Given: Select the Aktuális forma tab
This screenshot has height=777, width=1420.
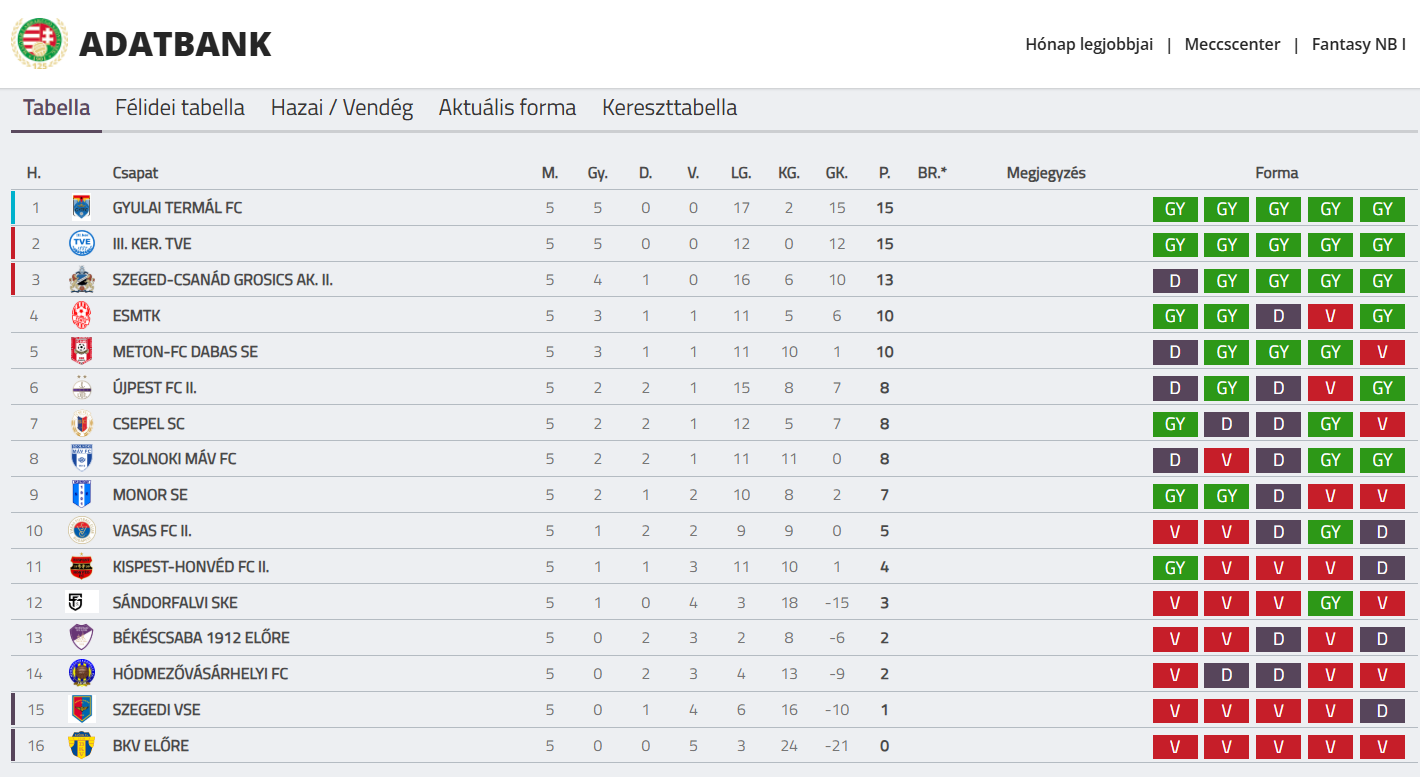Looking at the screenshot, I should [507, 108].
